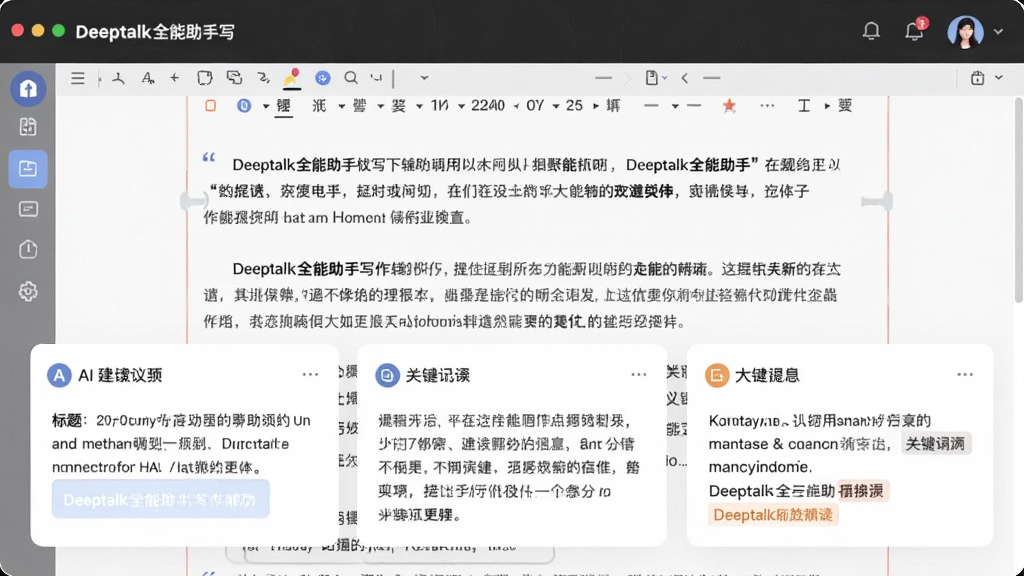
Task: Click the plus add icon in toolbar
Action: pyautogui.click(x=174, y=78)
